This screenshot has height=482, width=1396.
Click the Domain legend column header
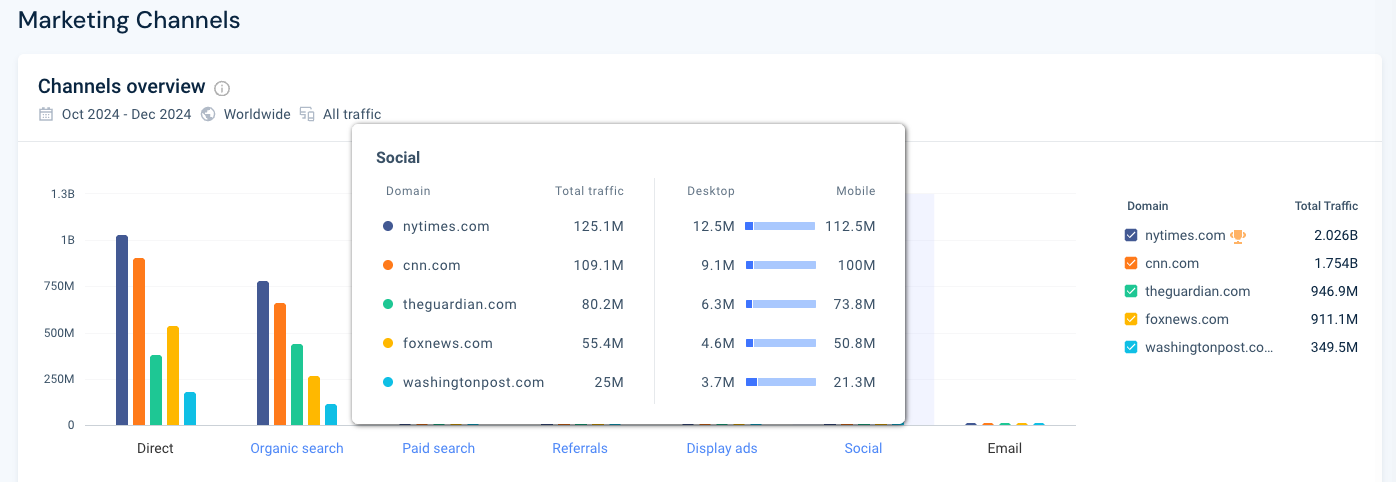[1147, 206]
